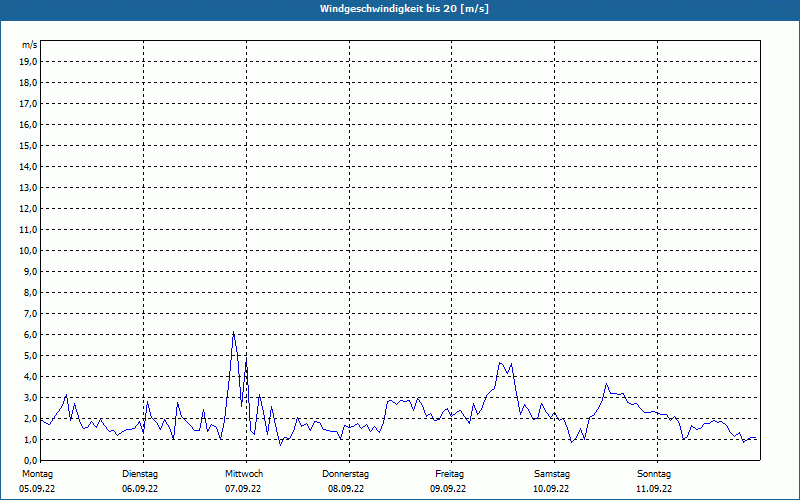This screenshot has width=800, height=500.
Task: Click the 2,0 axis label
Action: pos(30,418)
